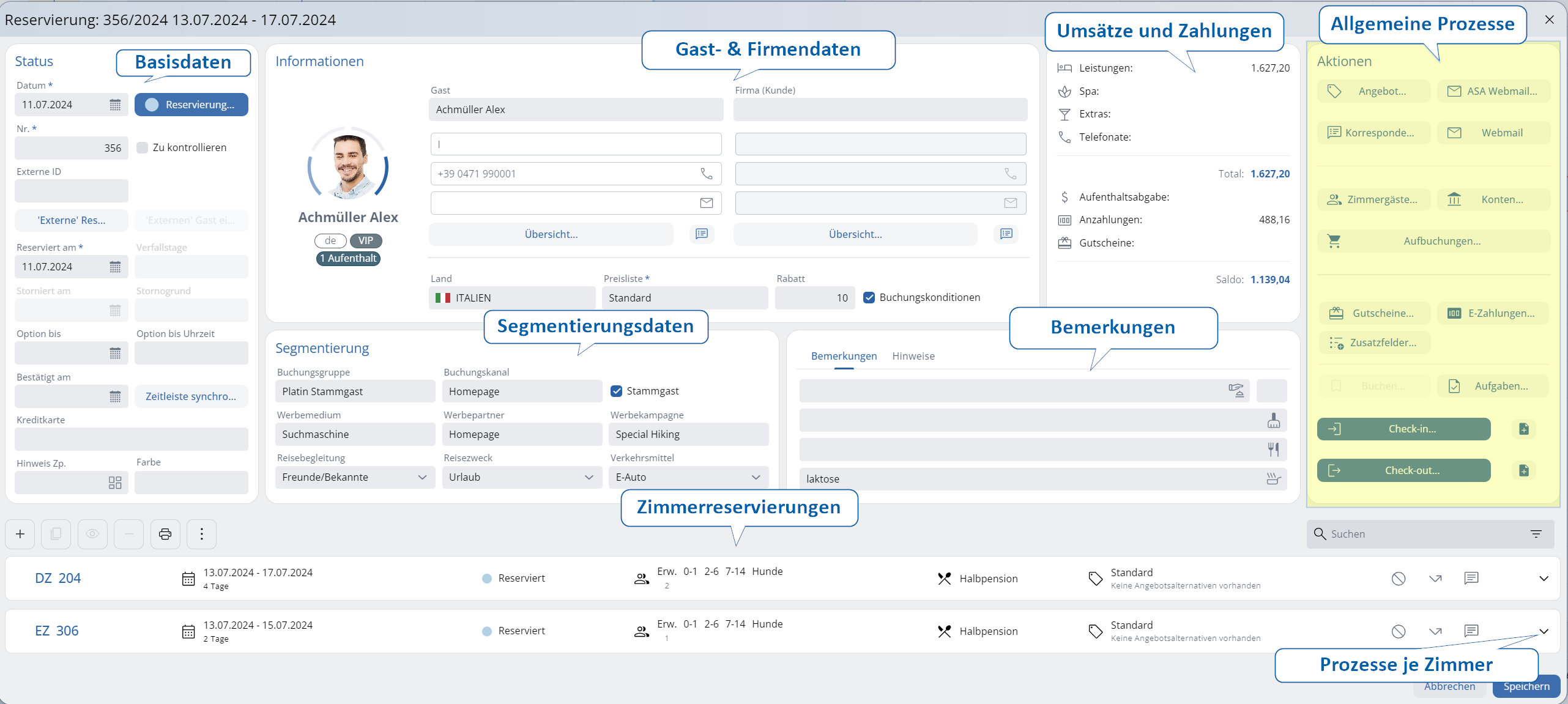Open the Verkehrsmittel E-Auto dropdown

tap(688, 477)
